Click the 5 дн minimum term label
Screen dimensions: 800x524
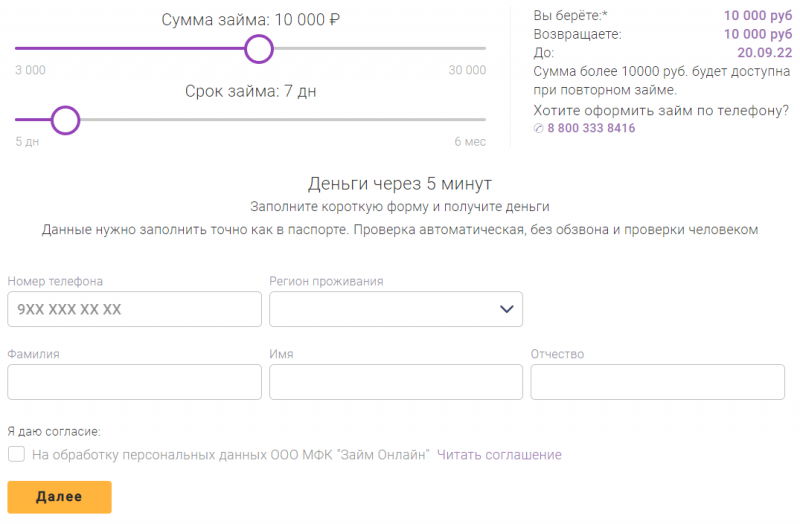(x=27, y=142)
